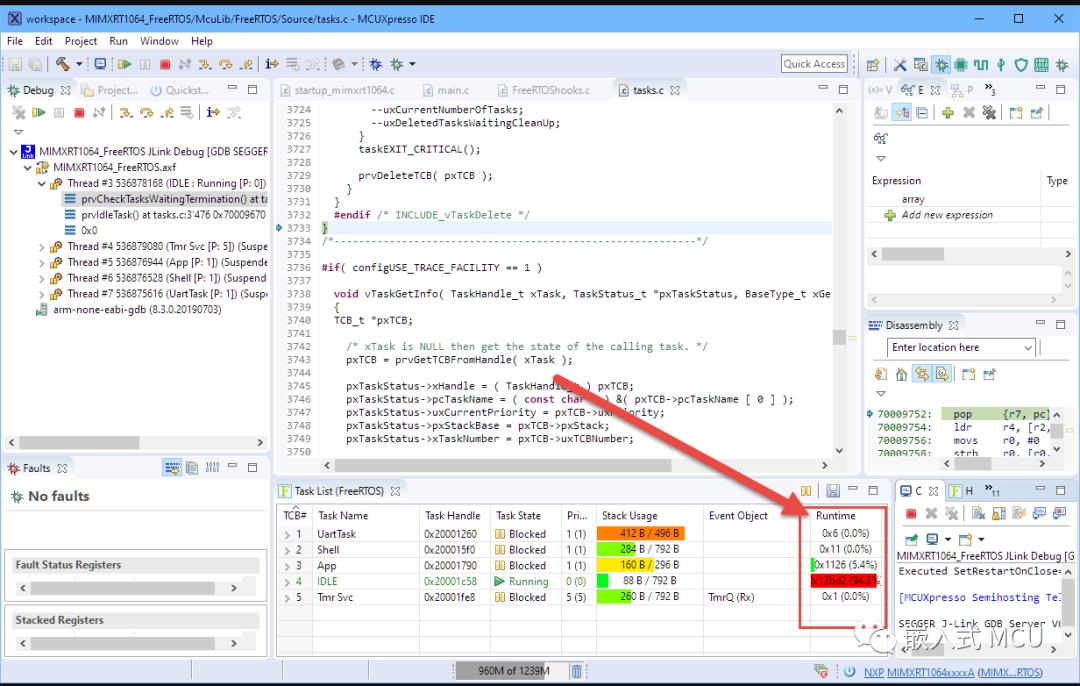The width and height of the screenshot is (1080, 686).
Task: Open the Open Perspective button
Action: pyautogui.click(x=873, y=65)
